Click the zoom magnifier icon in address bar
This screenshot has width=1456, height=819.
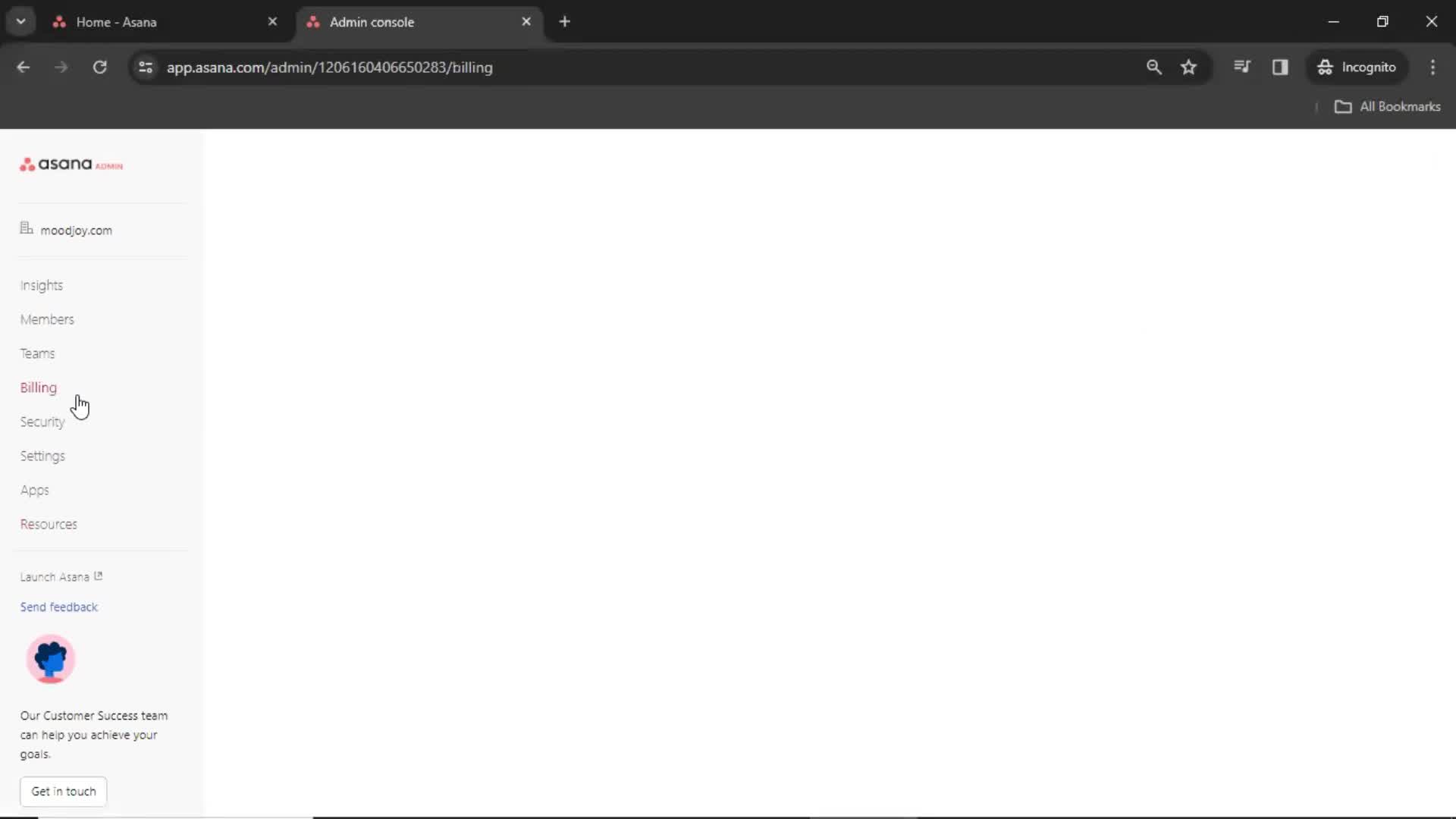pos(1154,67)
